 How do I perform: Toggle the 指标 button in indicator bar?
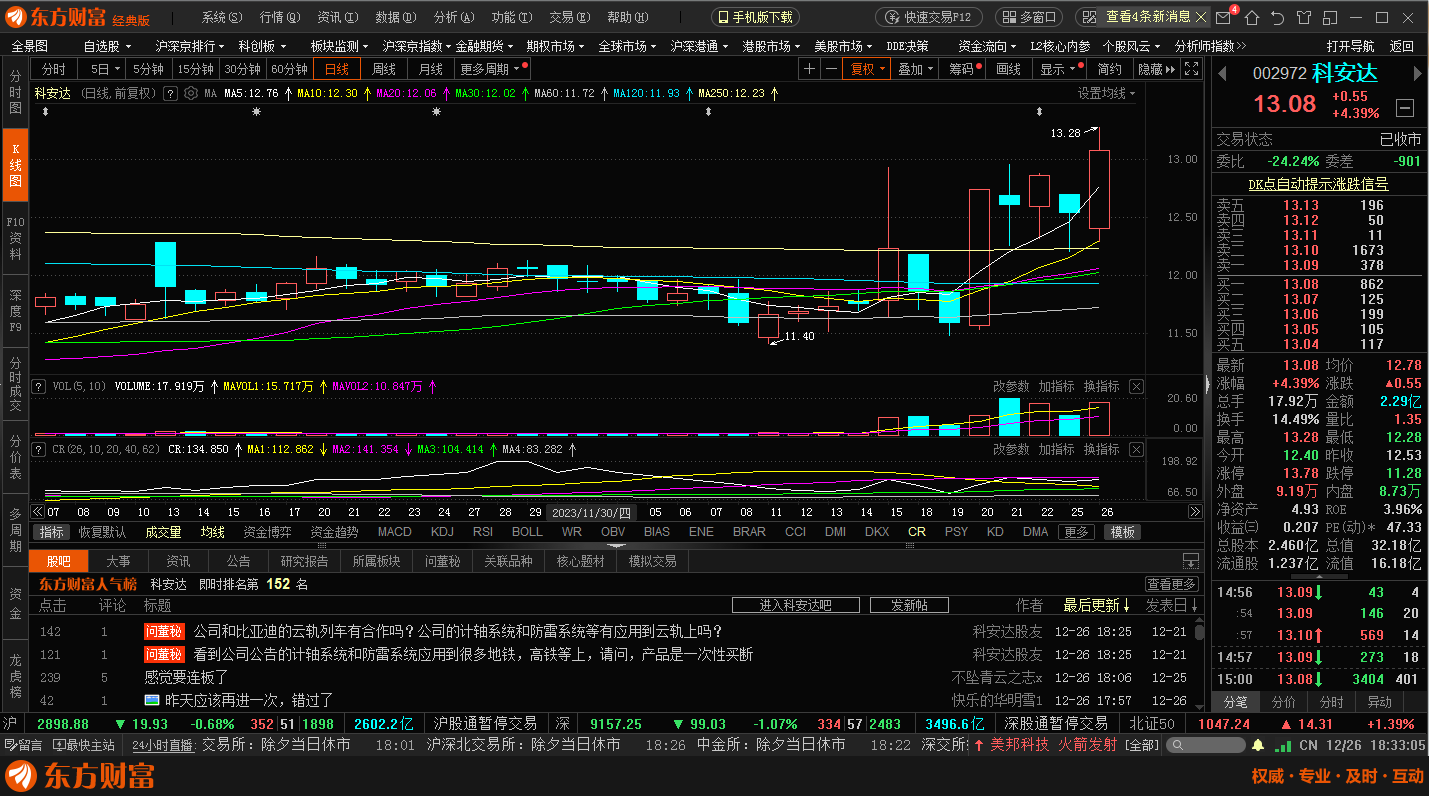pos(51,532)
